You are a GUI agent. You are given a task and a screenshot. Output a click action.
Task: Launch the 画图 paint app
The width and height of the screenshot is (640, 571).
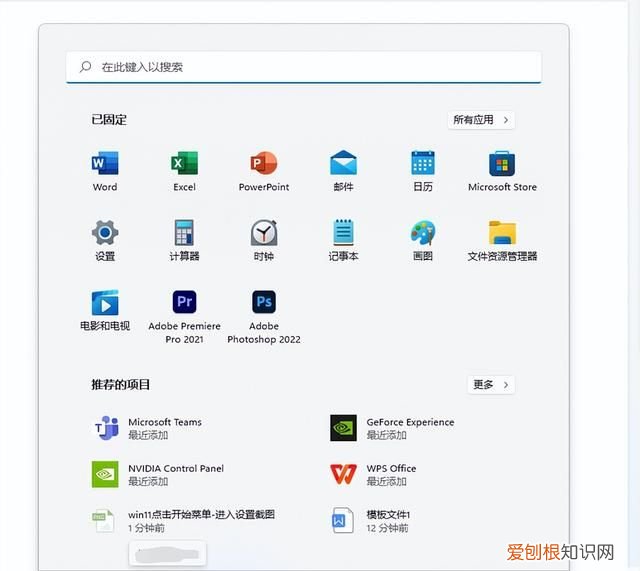tap(423, 233)
